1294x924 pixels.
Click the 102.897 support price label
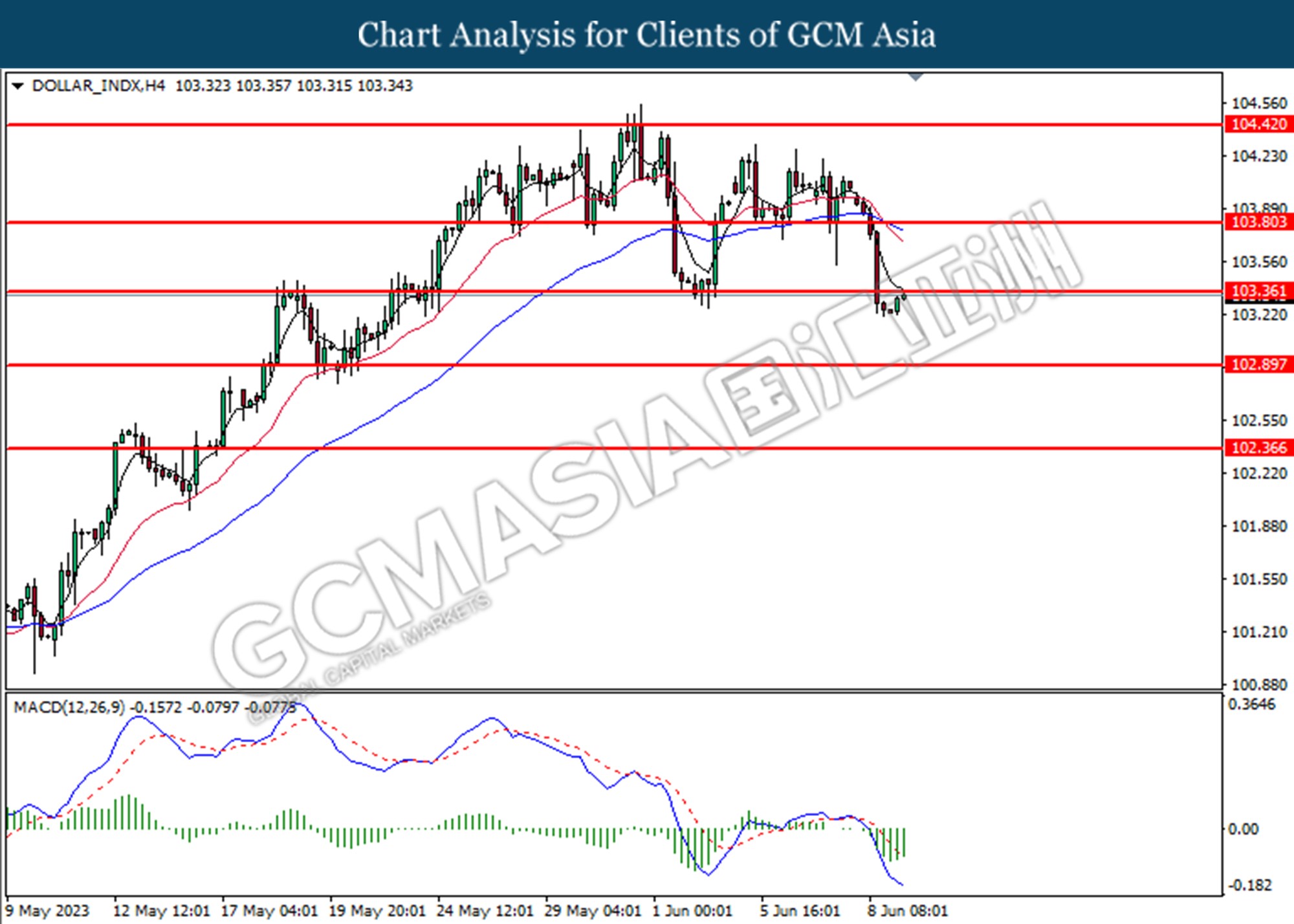(1258, 364)
